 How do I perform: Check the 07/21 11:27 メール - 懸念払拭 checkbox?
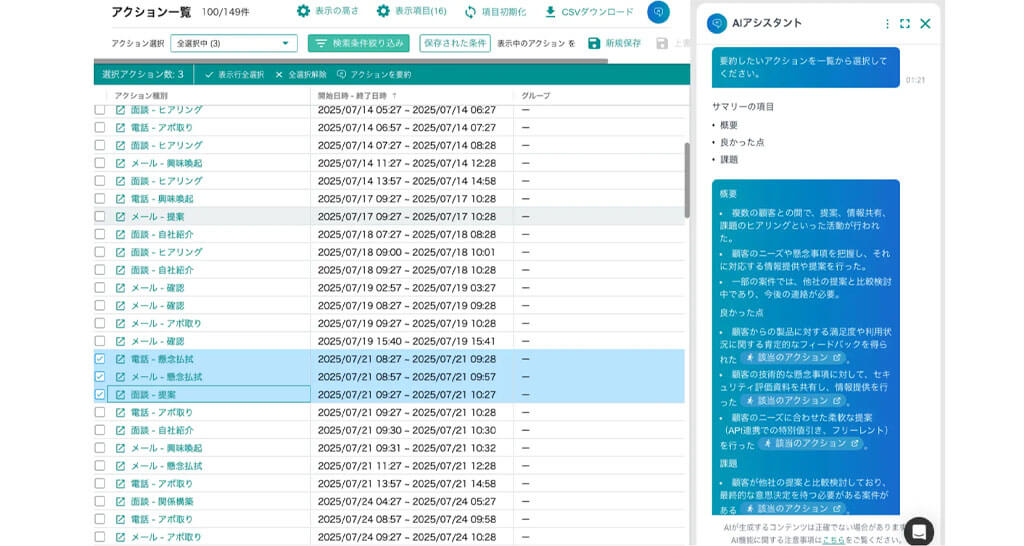click(x=100, y=466)
